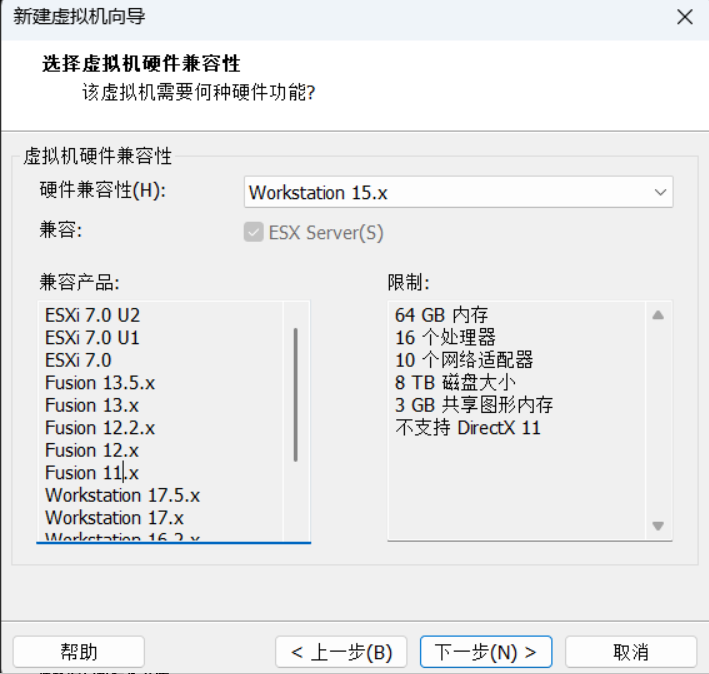Viewport: 709px width, 674px height.
Task: Click Fusion 12.x in compatible products
Action: 92,450
